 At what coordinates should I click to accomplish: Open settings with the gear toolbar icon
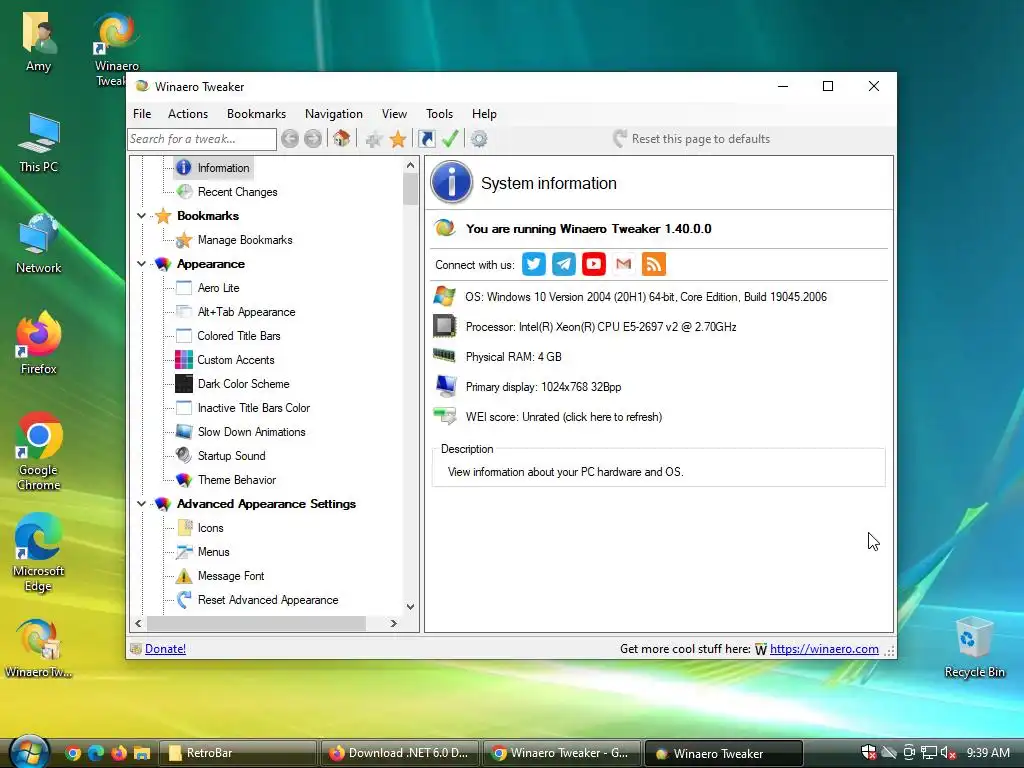coord(479,138)
